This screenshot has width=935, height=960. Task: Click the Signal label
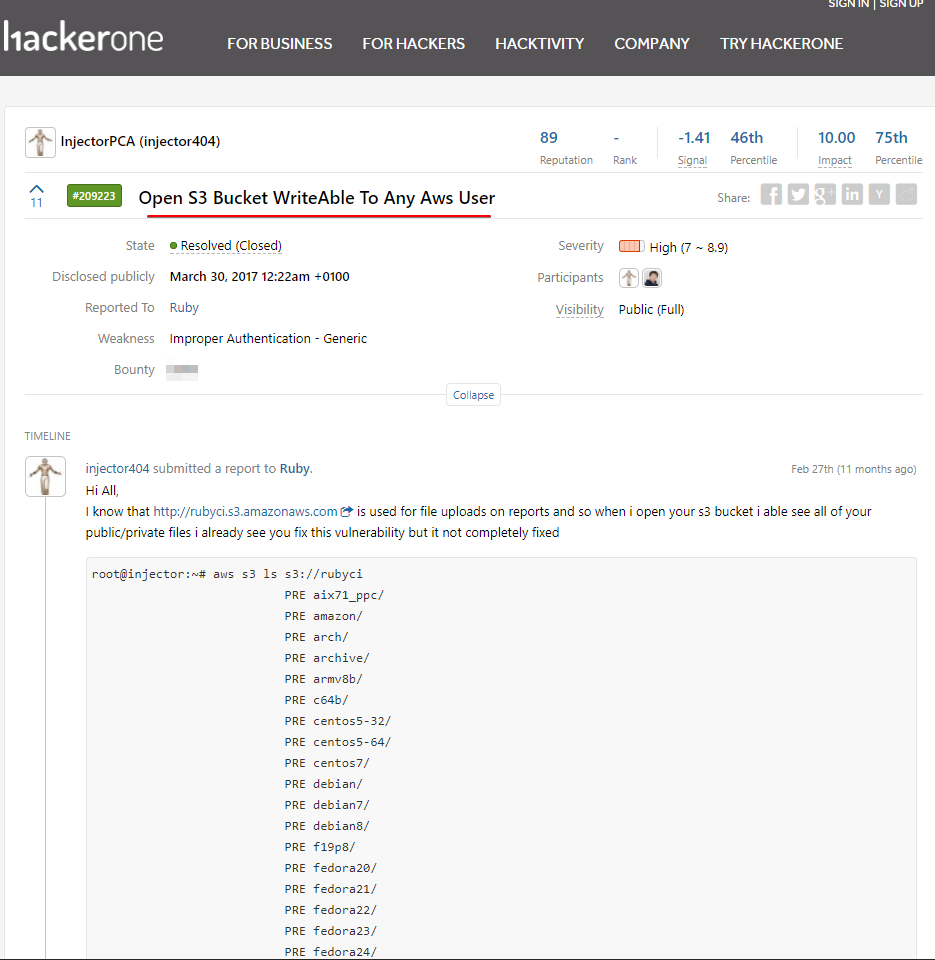[x=692, y=160]
